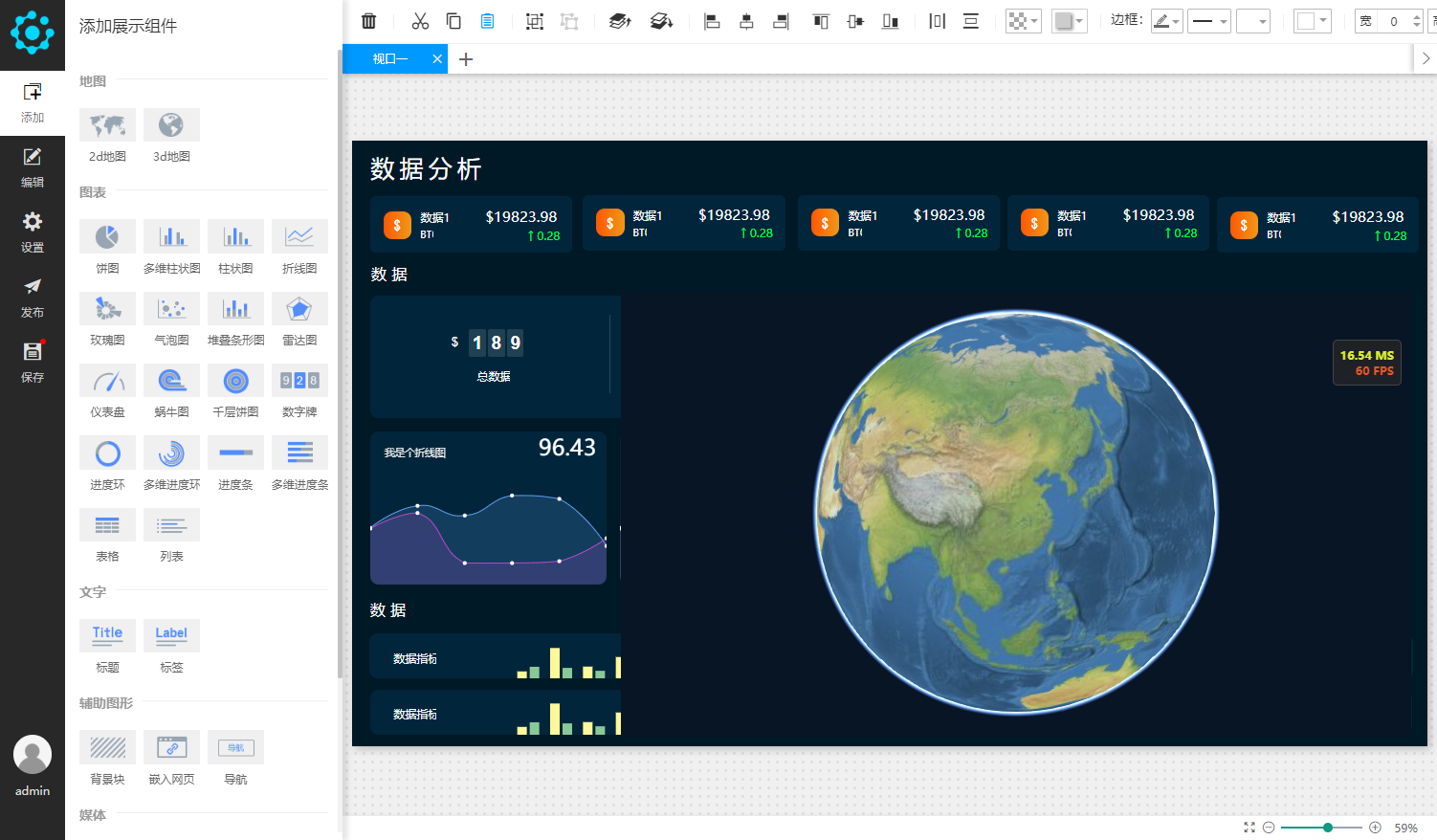
Task: Open the 编辑 section in sidebar
Action: tap(33, 167)
